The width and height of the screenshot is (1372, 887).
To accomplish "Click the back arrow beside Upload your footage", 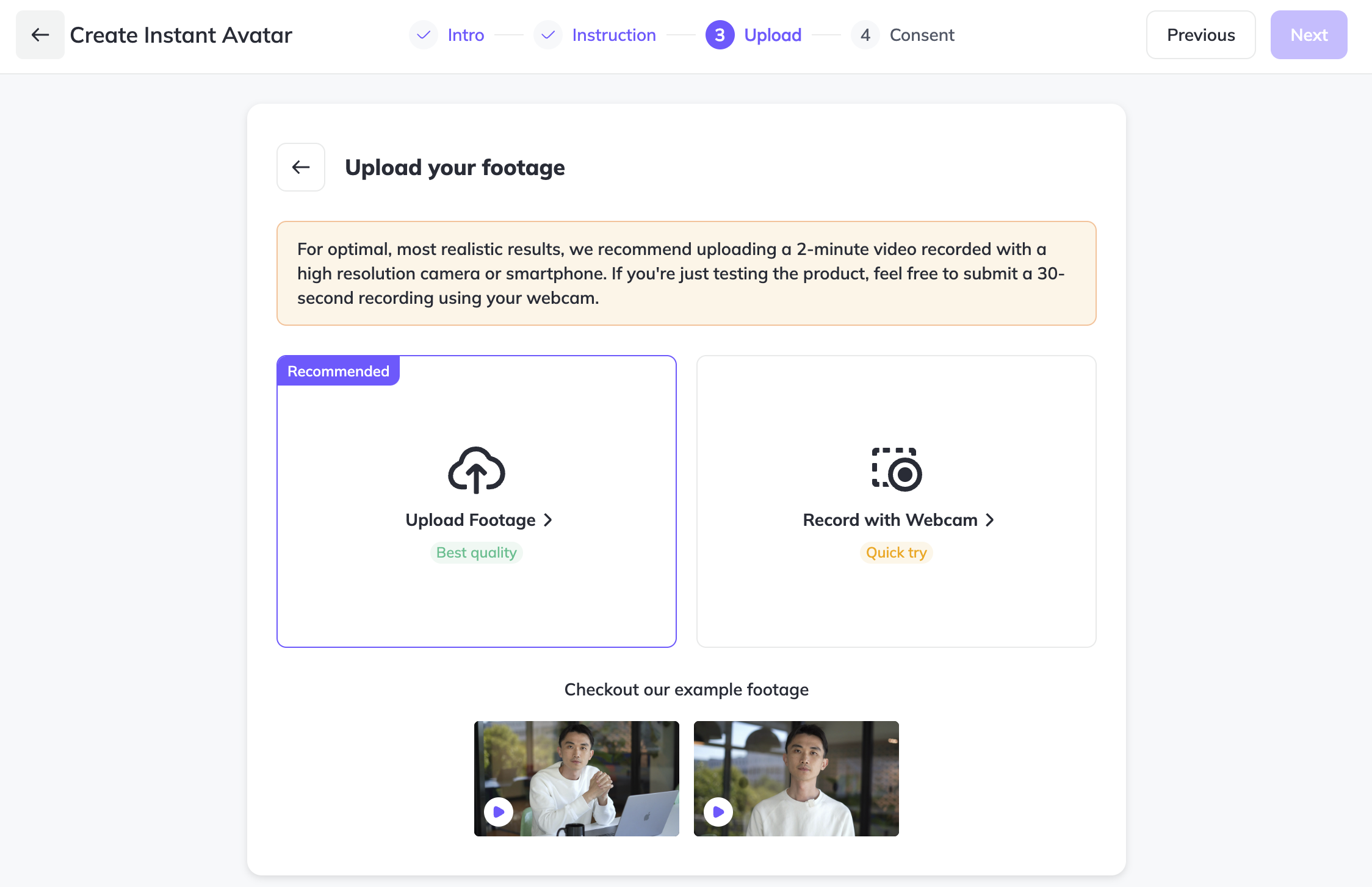I will [301, 167].
